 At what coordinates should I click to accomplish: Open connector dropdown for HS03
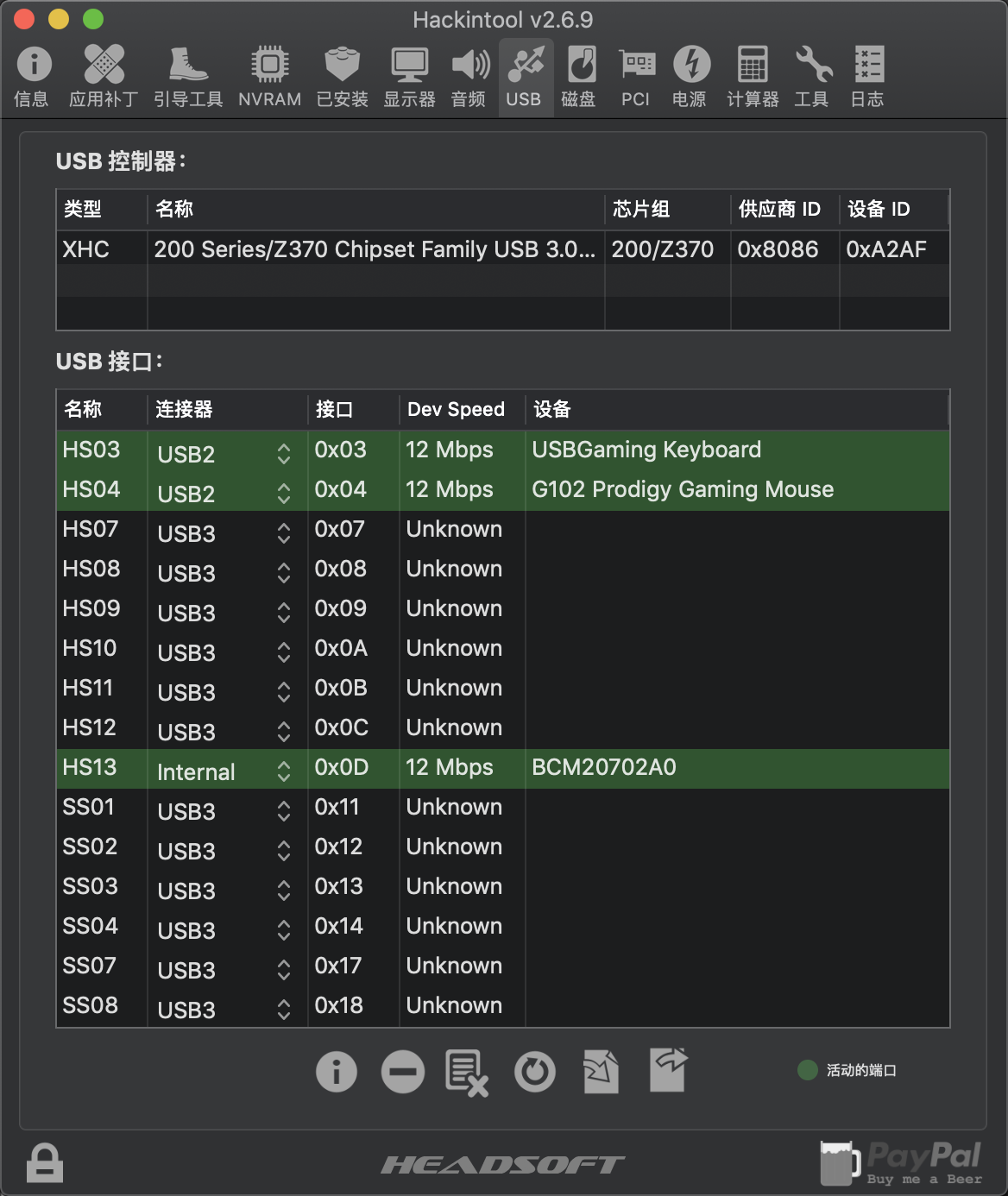coord(226,454)
